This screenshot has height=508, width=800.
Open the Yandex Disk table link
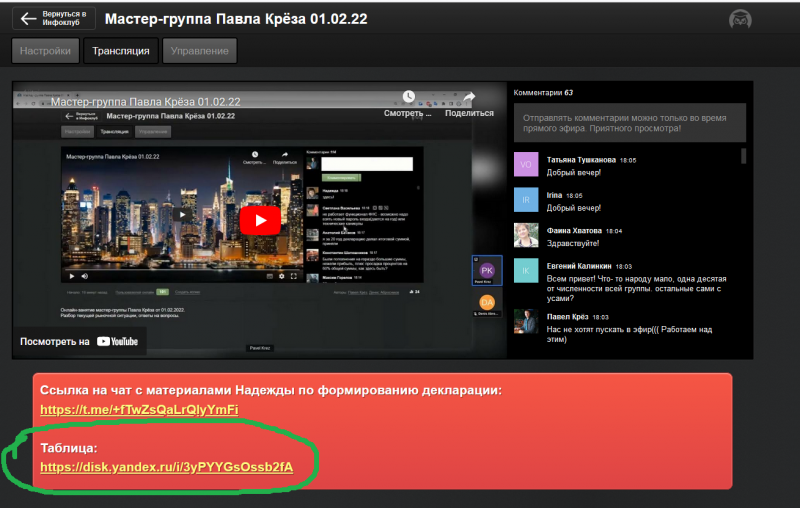167,467
